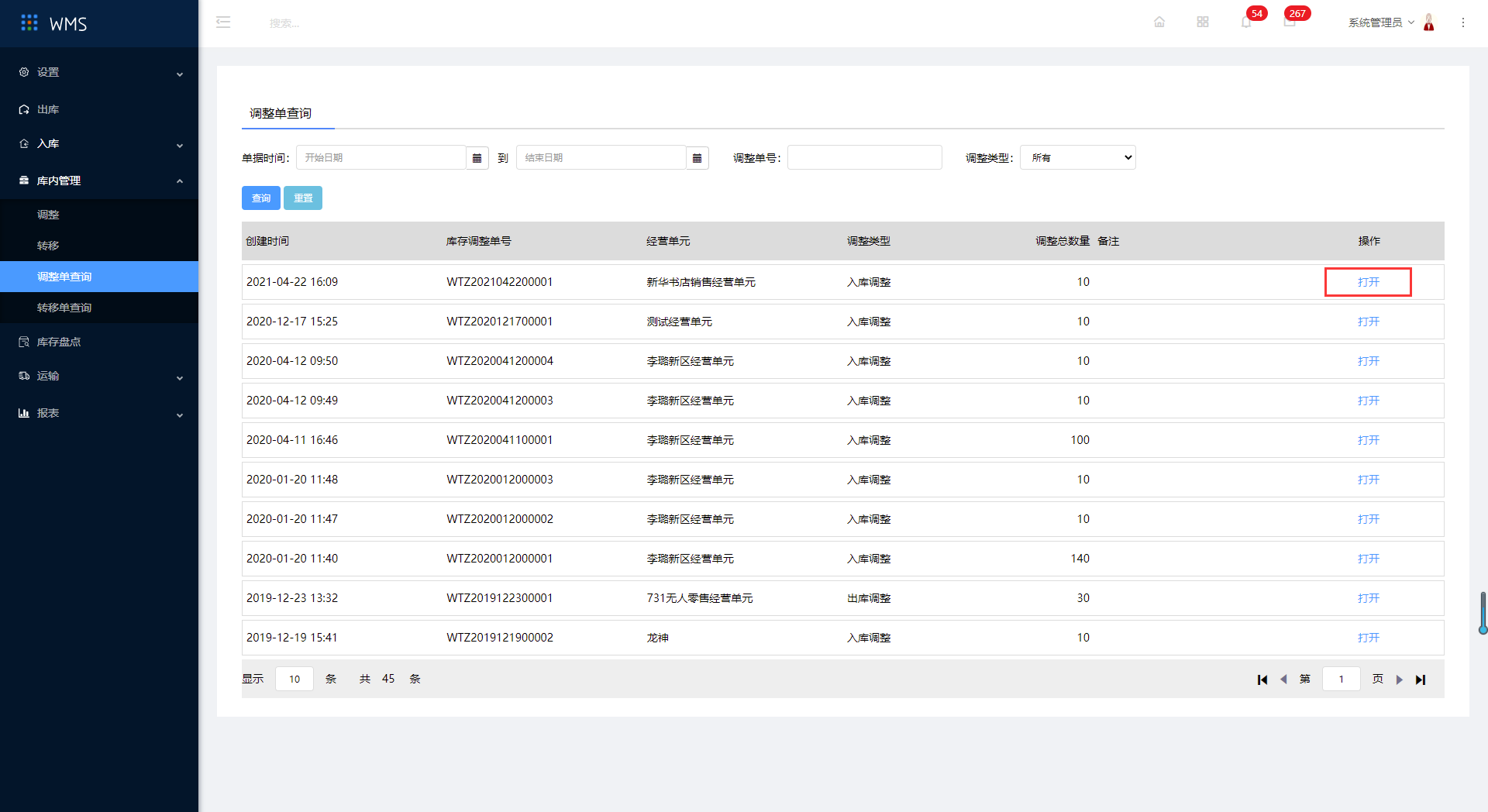1488x812 pixels.
Task: Select the cell 731无人零售经营单元
Action: 700,598
